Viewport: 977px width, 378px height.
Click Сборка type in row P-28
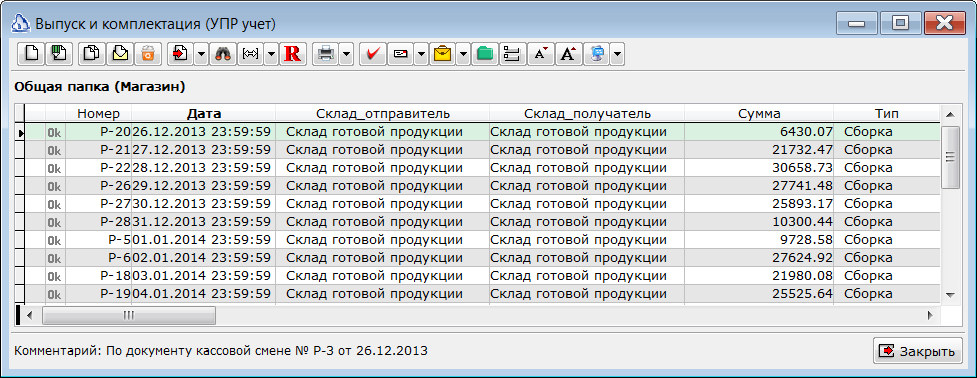click(x=869, y=222)
